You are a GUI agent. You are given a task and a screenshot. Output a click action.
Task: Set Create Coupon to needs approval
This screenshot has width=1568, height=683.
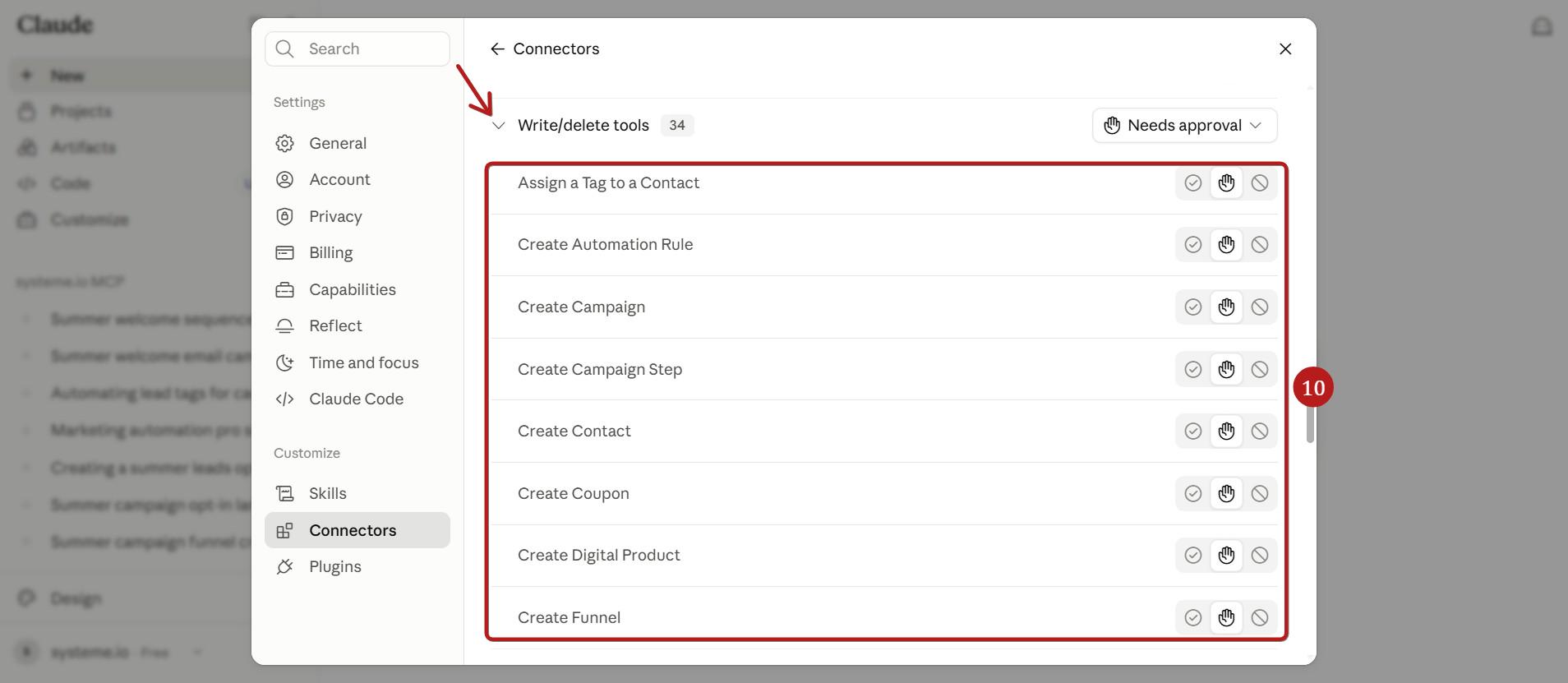click(1226, 494)
